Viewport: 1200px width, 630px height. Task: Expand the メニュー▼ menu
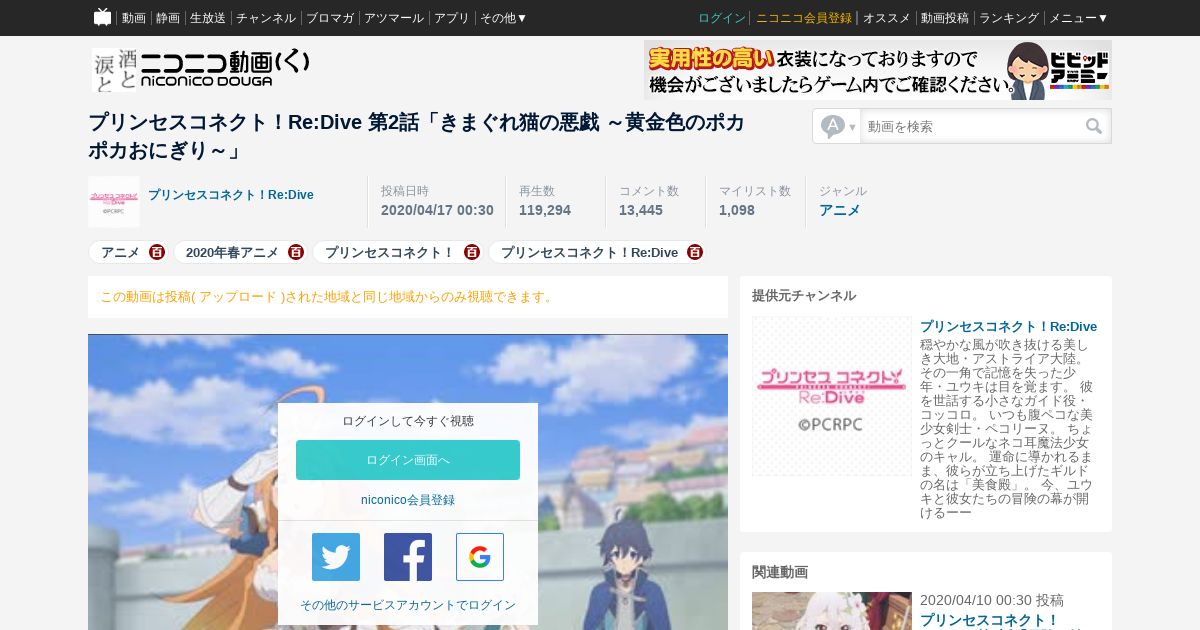(1078, 18)
